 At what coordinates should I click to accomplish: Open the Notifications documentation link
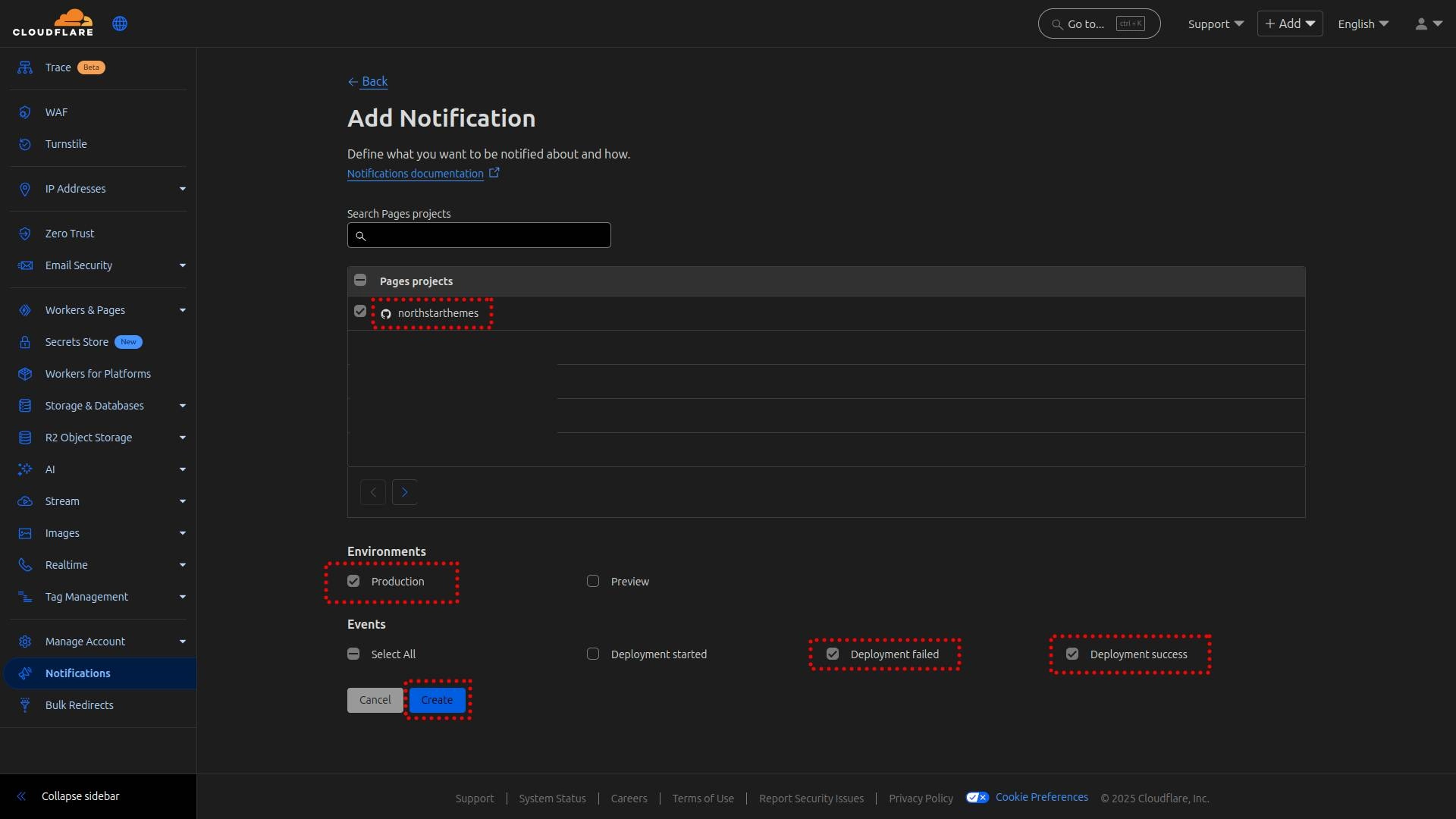[416, 174]
